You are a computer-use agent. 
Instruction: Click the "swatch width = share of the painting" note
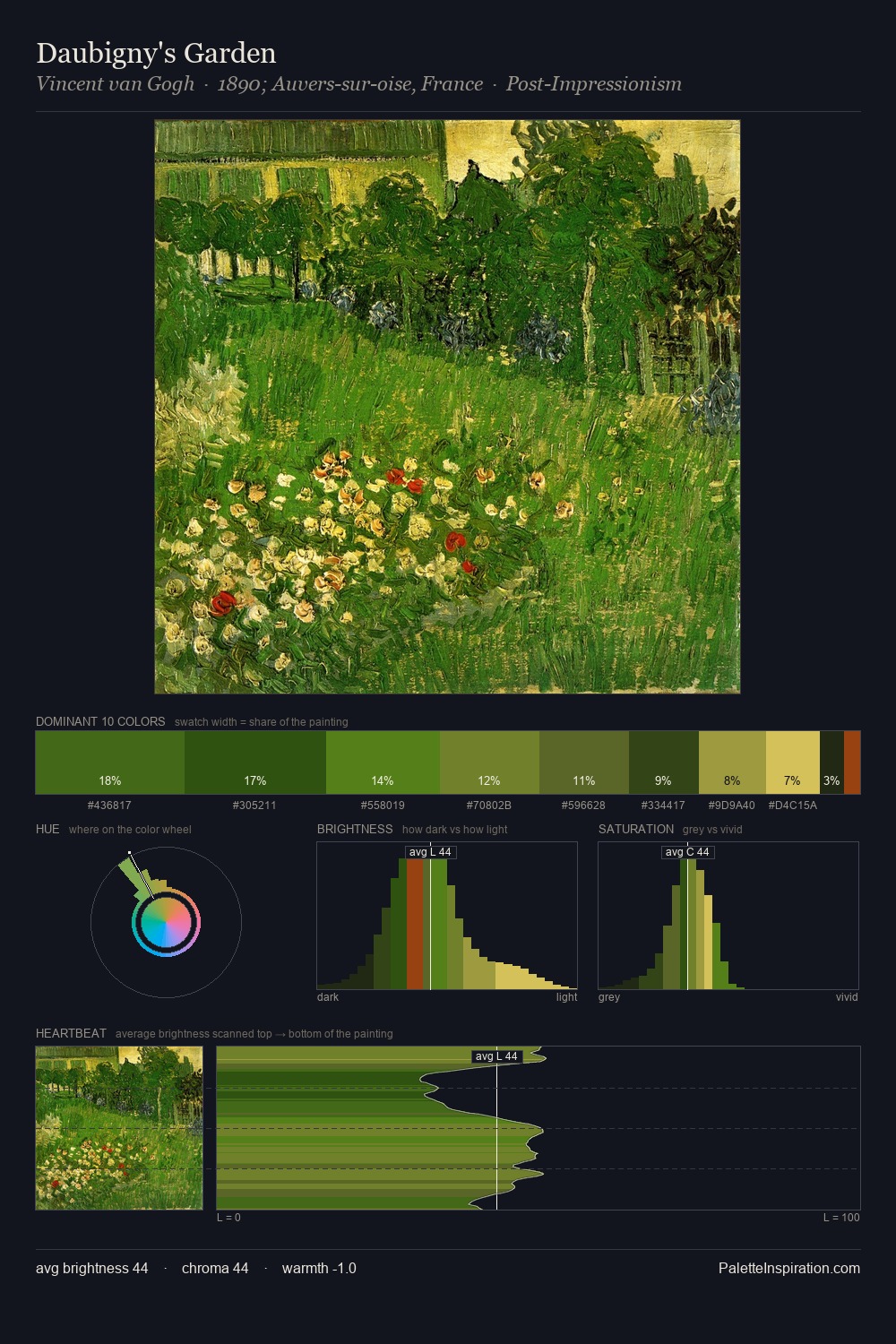(x=262, y=722)
